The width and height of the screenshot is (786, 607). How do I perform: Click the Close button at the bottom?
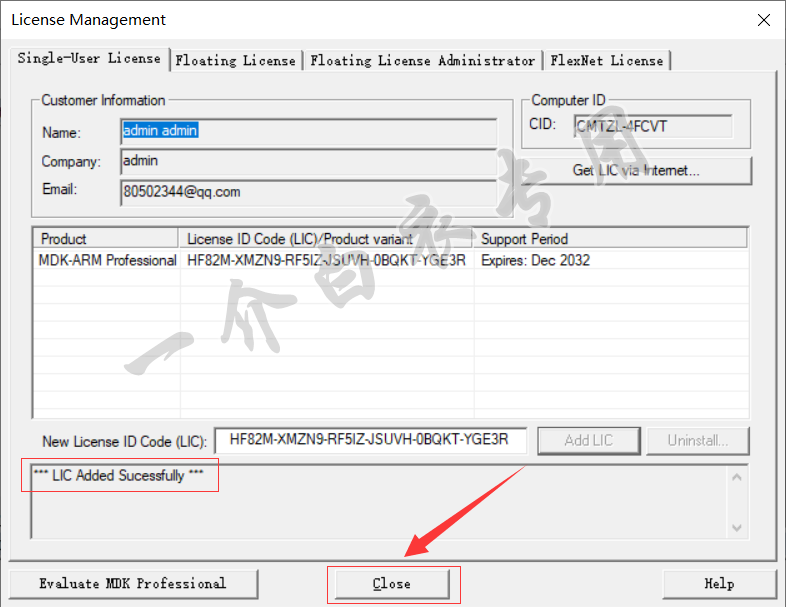[392, 584]
